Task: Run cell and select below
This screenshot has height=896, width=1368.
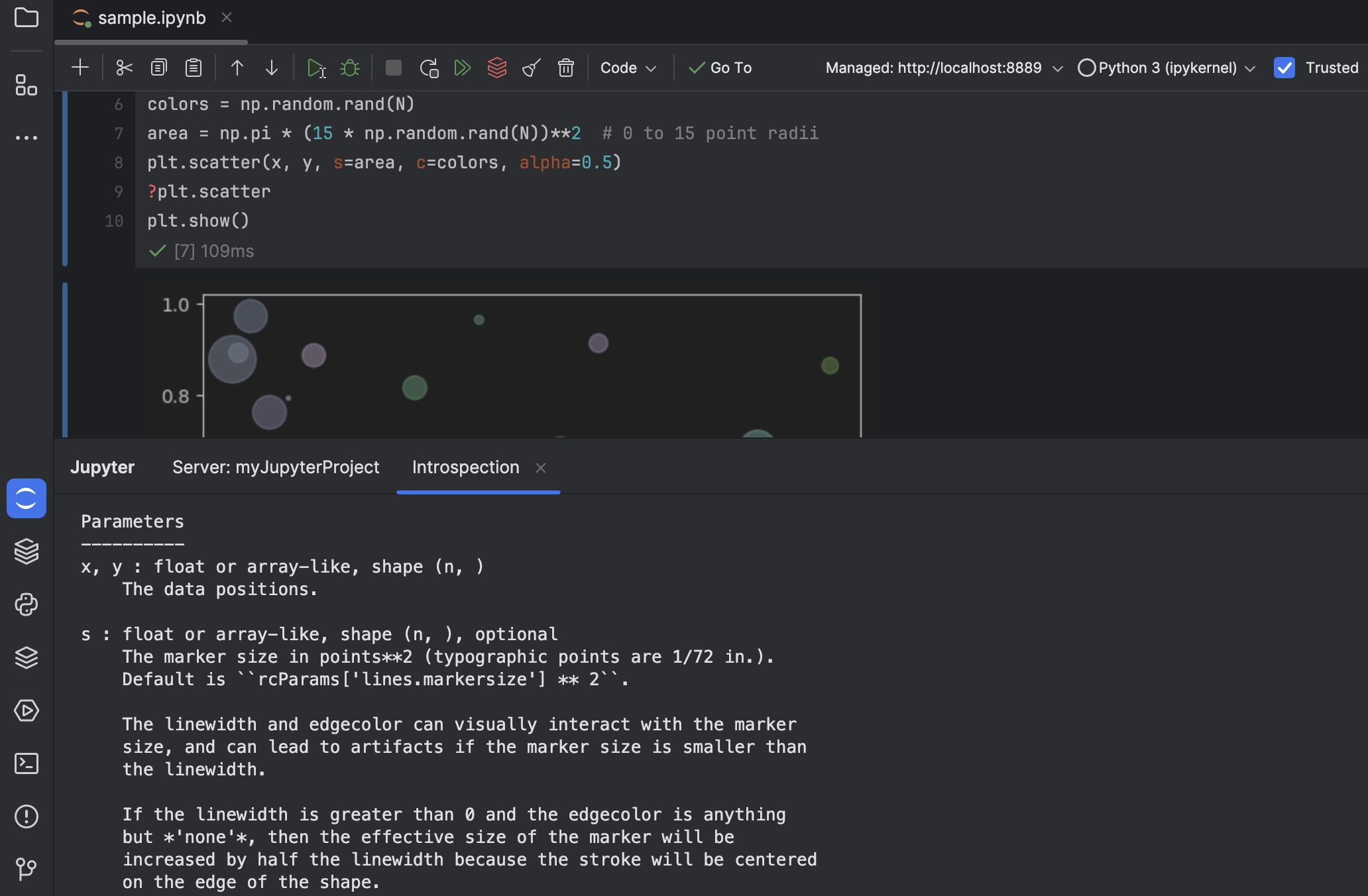Action: coord(317,67)
